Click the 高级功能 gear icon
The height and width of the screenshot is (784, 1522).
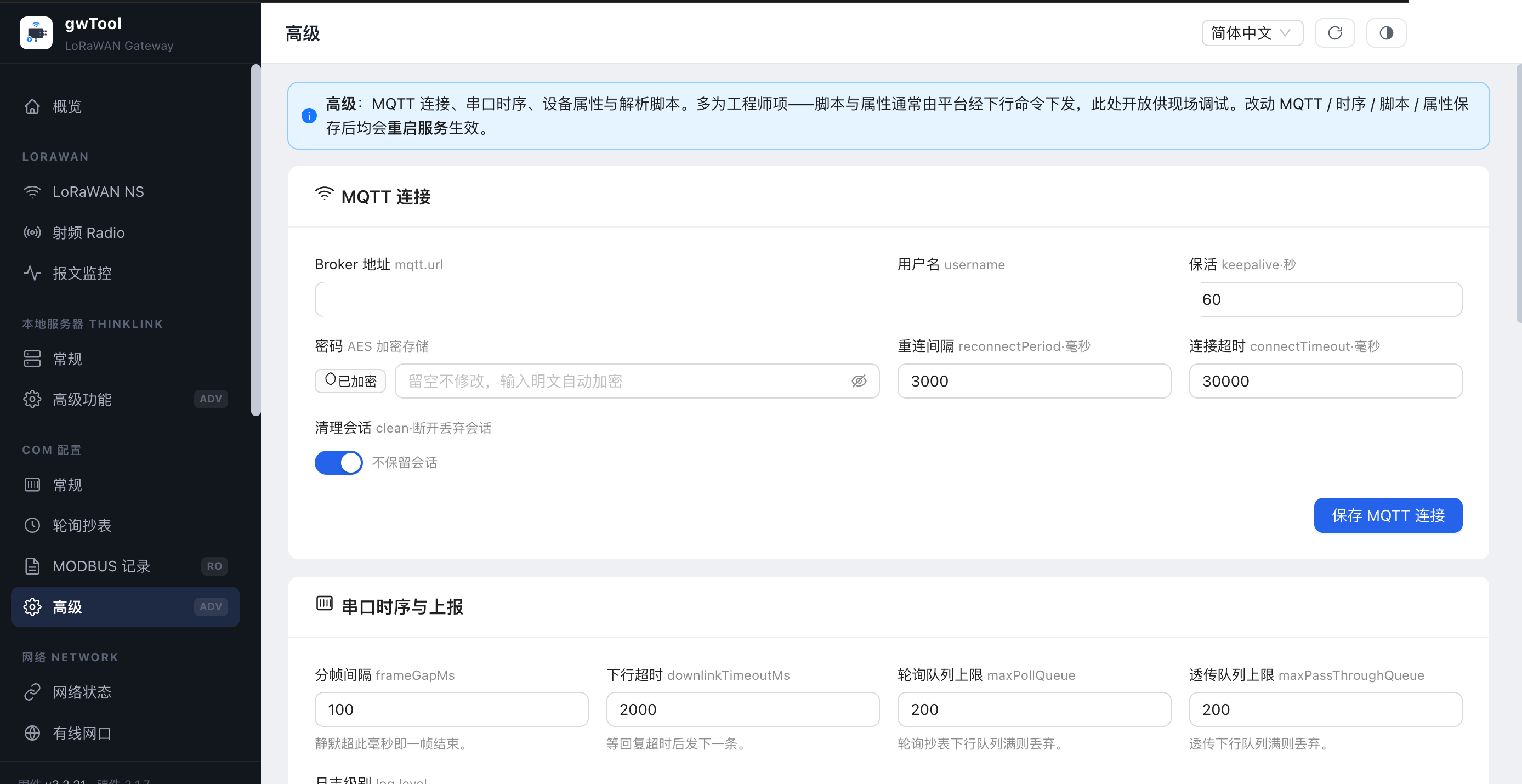32,399
